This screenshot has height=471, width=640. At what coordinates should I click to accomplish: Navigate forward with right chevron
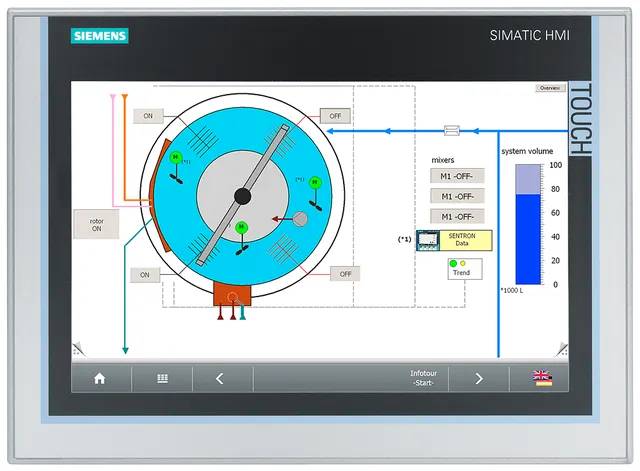pyautogui.click(x=479, y=379)
